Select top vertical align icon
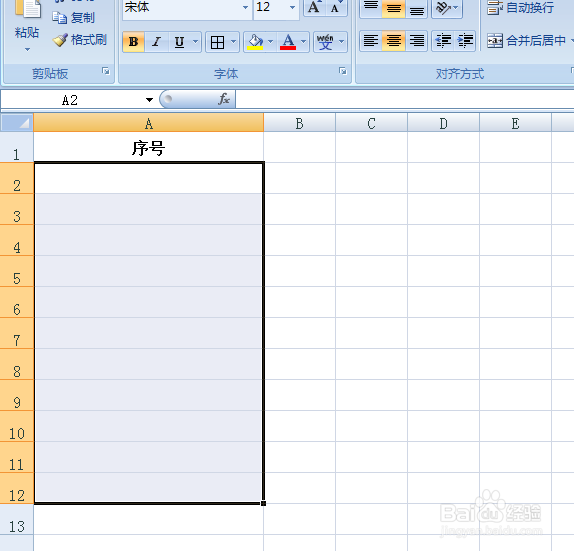This screenshot has width=574, height=551. (x=371, y=7)
